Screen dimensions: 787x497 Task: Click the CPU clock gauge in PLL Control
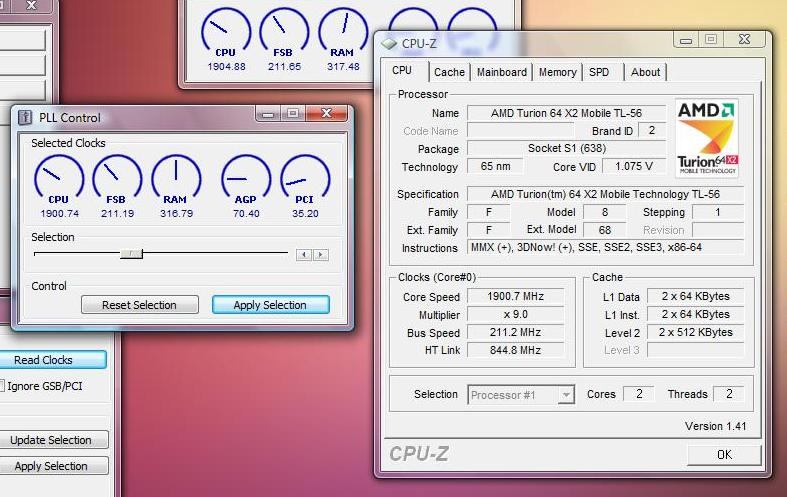click(x=59, y=179)
